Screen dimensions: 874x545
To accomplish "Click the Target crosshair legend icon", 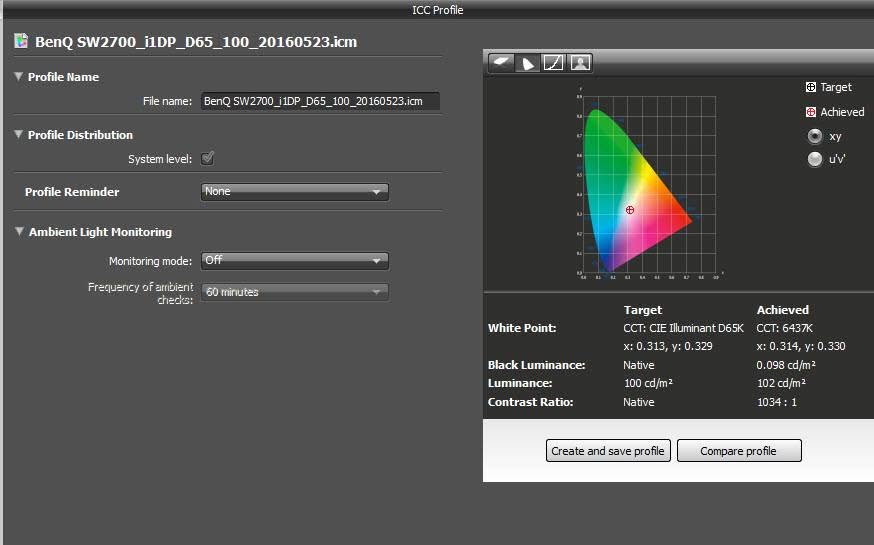I will coord(810,87).
